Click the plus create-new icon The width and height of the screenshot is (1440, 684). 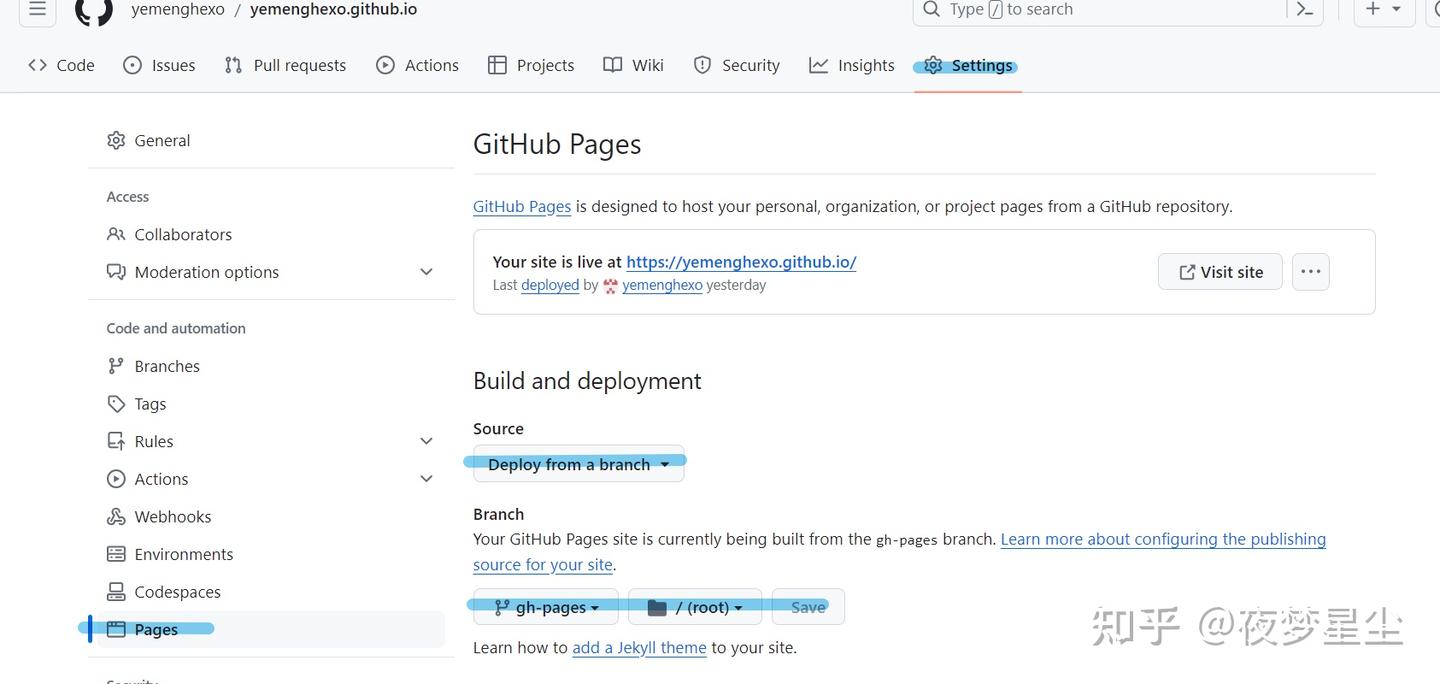[x=1373, y=10]
